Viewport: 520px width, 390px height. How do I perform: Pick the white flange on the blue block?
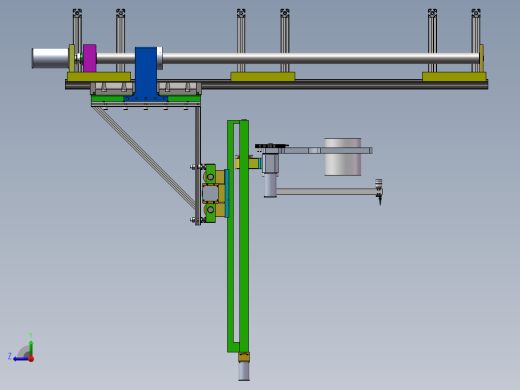coord(160,58)
